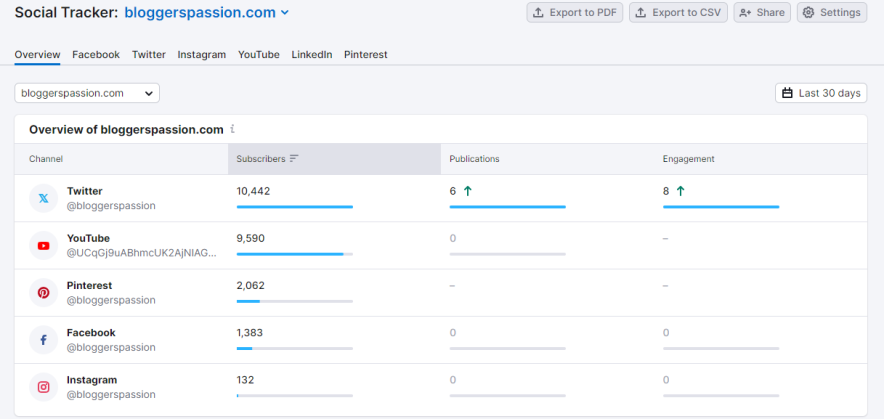Click the Publications column header
The height and width of the screenshot is (419, 884).
pyautogui.click(x=474, y=159)
